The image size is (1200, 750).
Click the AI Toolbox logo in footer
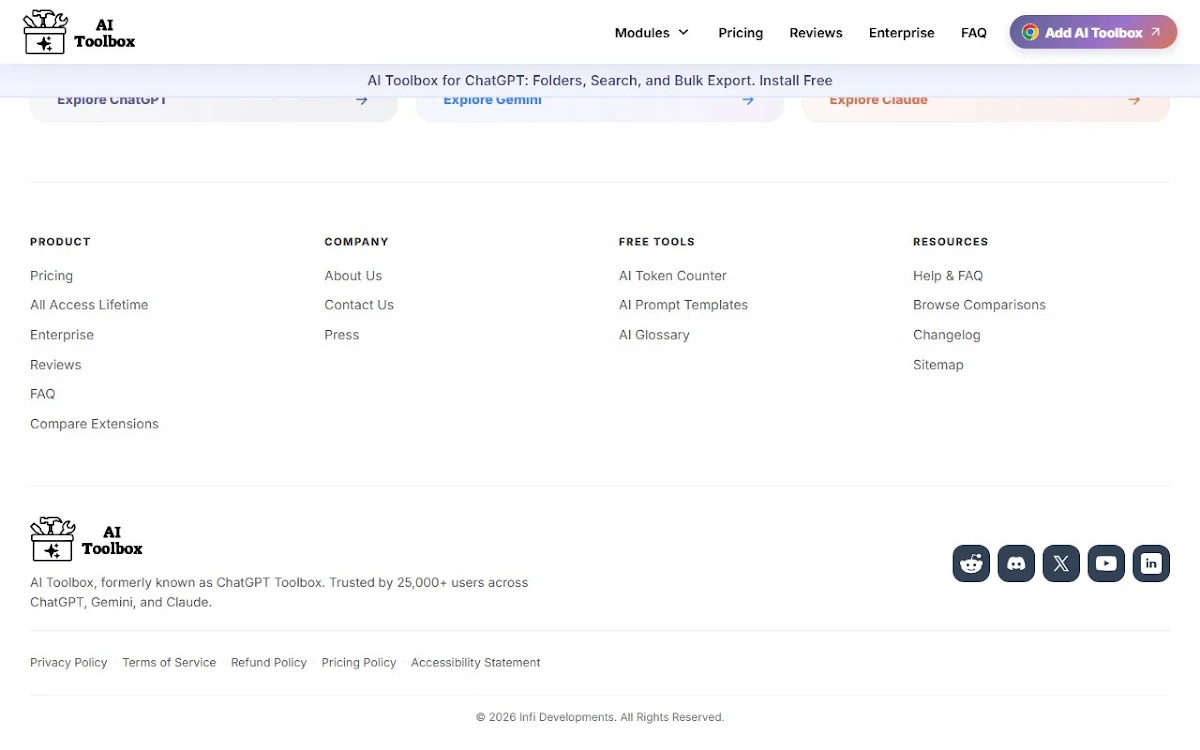click(87, 539)
